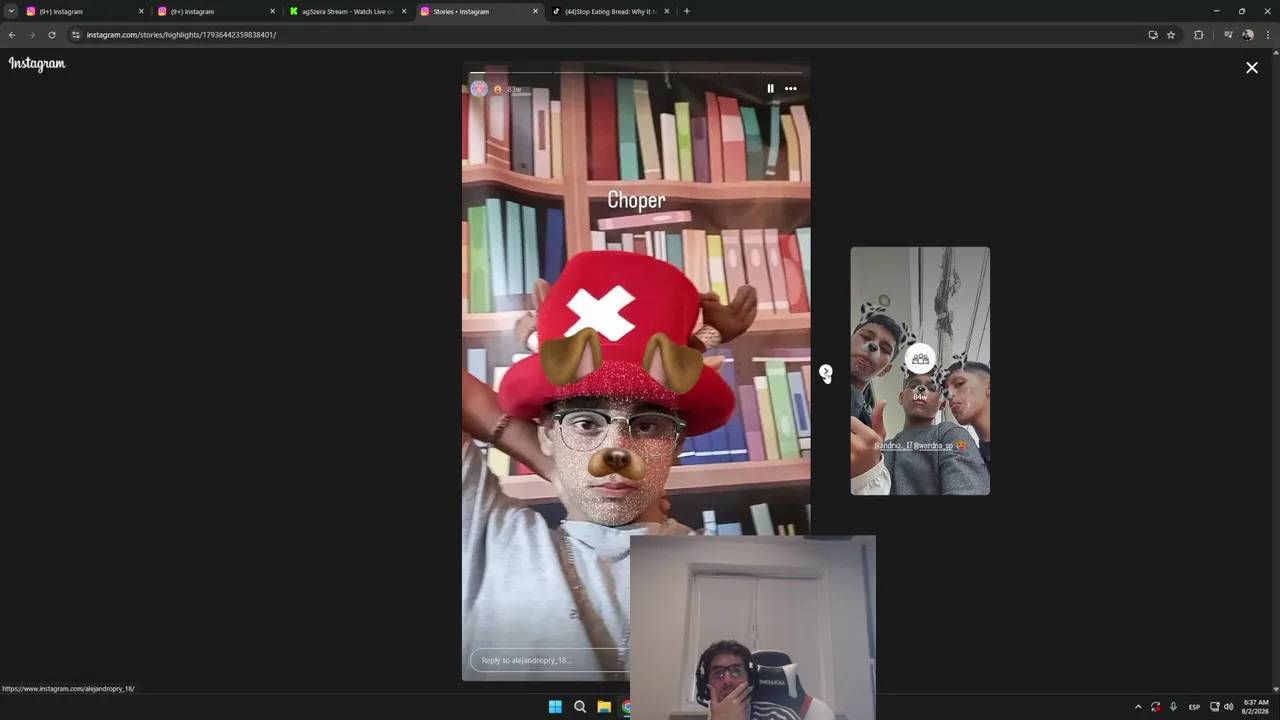Bookmark this page with the star
The image size is (1280, 720).
[1171, 35]
